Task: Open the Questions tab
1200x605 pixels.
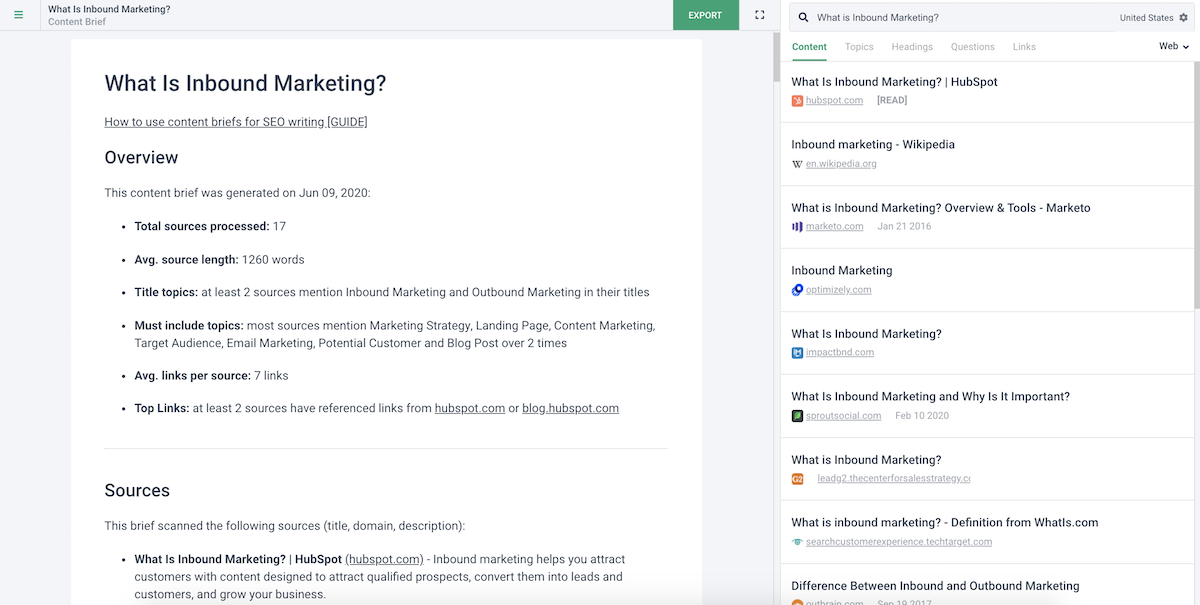Action: (972, 47)
